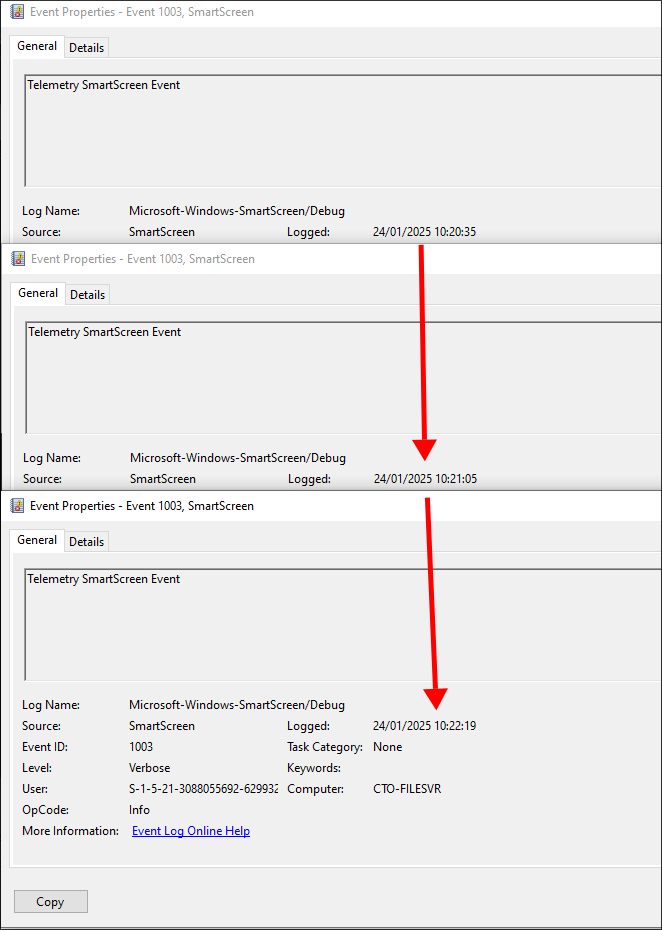Viewport: 662px width, 930px height.
Task: Click the 10:20:35 logged timestamp value
Action: [424, 232]
